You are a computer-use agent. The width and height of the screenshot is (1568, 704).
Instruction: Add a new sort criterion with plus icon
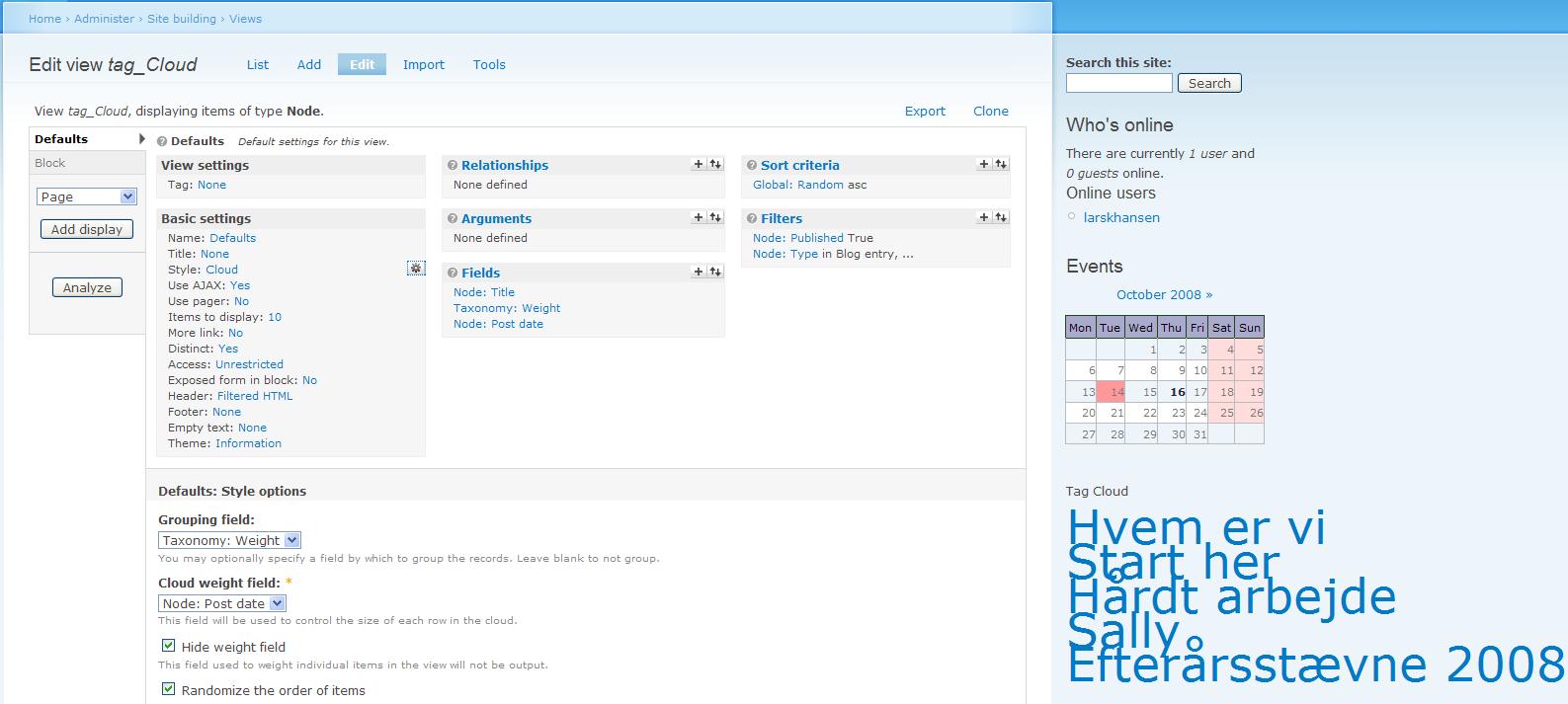point(984,165)
